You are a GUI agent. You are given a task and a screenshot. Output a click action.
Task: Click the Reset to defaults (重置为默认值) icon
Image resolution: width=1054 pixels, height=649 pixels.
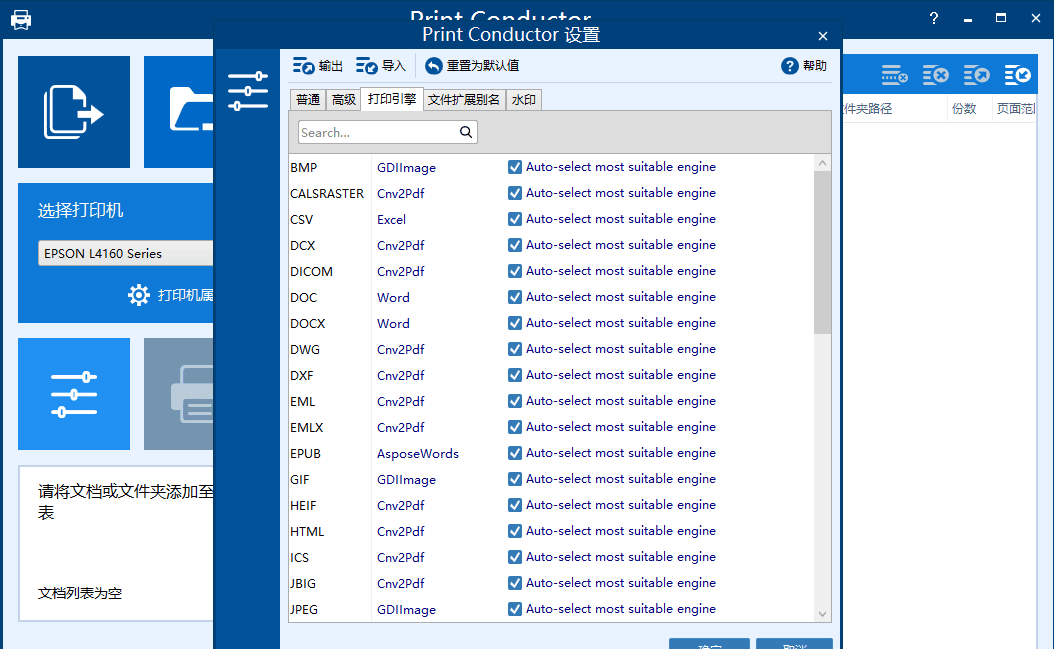[434, 66]
